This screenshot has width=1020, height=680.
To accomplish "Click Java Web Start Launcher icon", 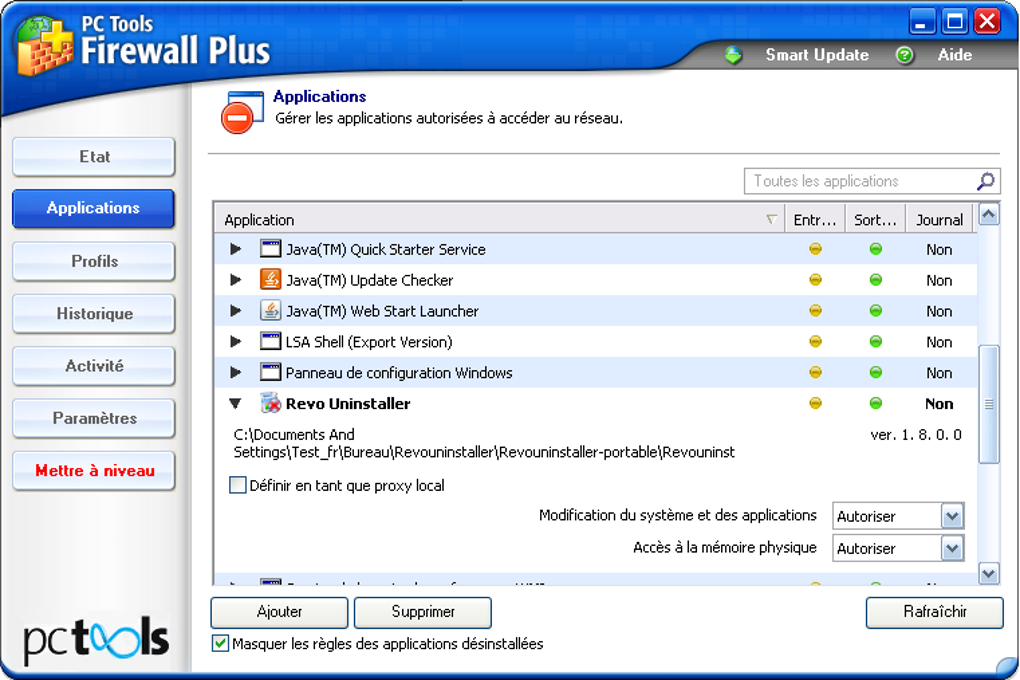I will [270, 310].
